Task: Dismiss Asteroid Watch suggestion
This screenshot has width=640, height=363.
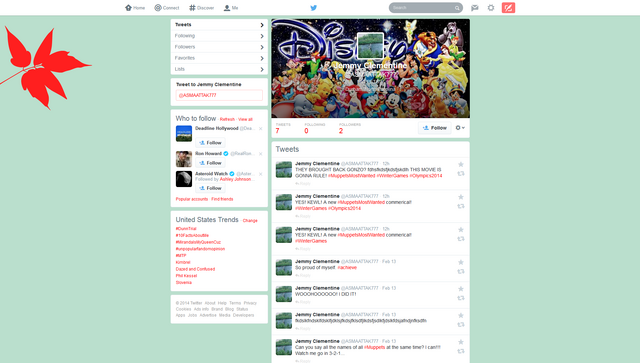Action: pyautogui.click(x=260, y=174)
